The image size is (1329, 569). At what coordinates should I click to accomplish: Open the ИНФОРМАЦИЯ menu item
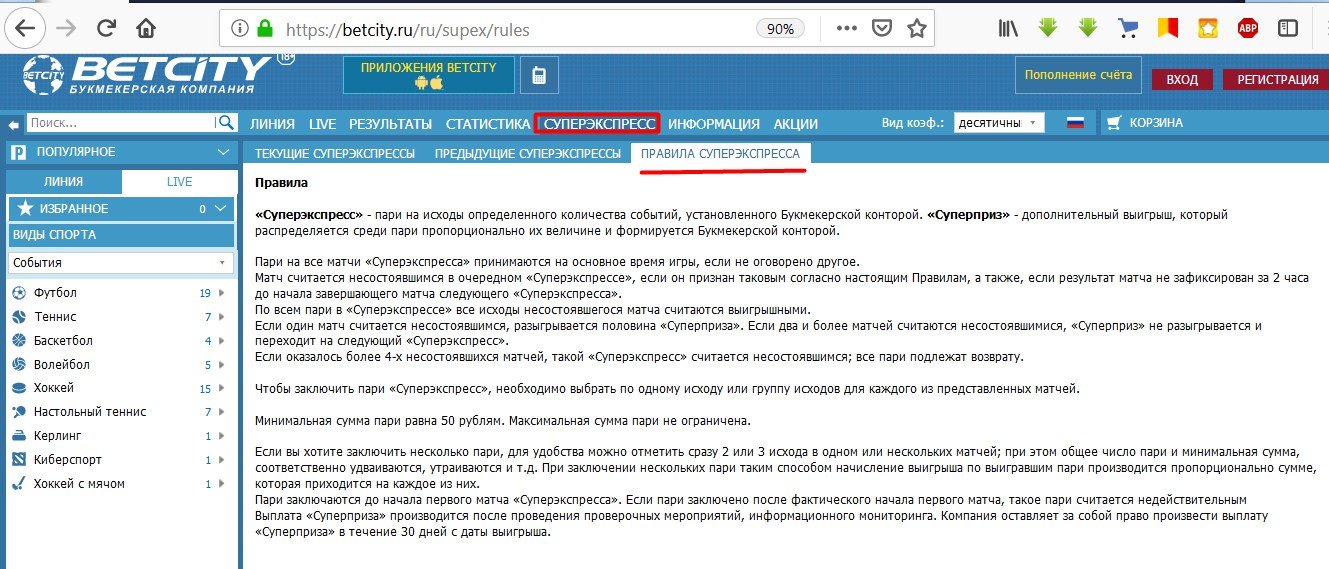pyautogui.click(x=714, y=124)
